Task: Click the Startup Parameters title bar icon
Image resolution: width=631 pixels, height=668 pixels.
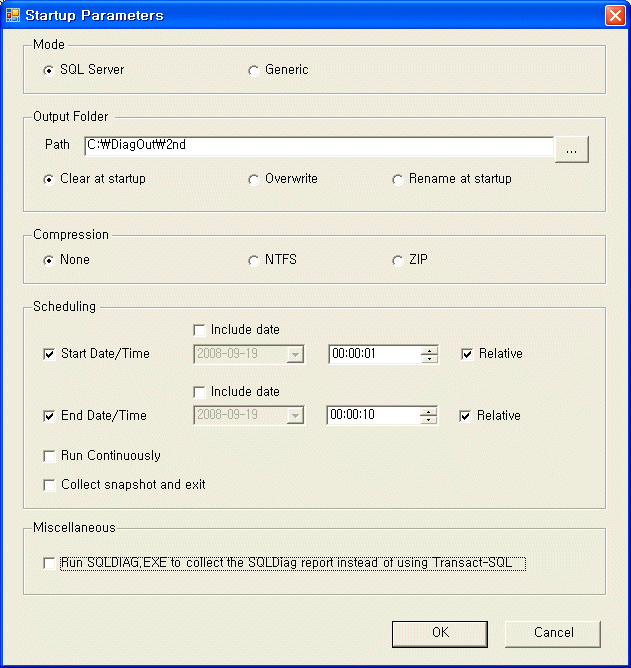Action: click(12, 15)
